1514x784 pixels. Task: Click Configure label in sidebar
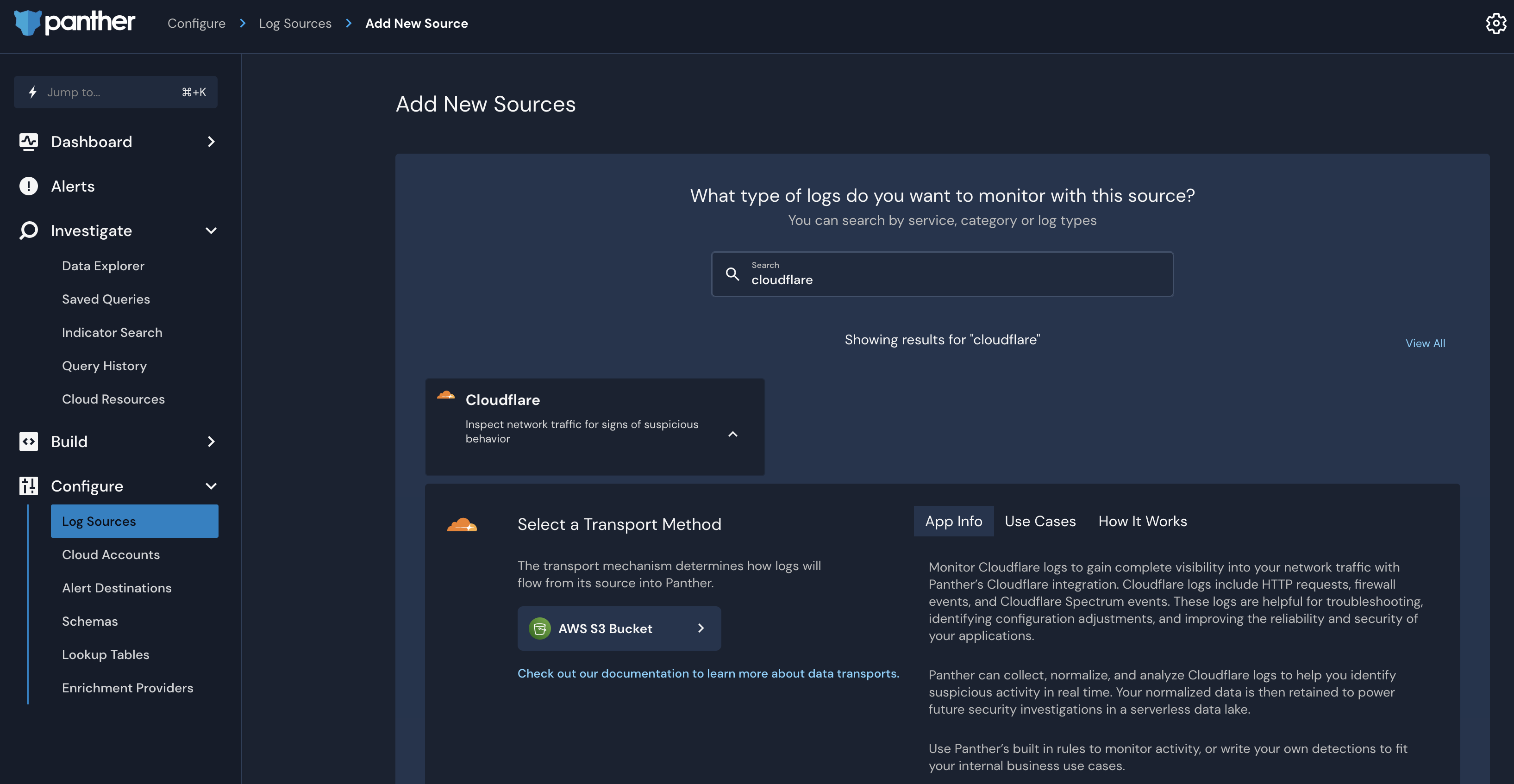click(x=87, y=486)
